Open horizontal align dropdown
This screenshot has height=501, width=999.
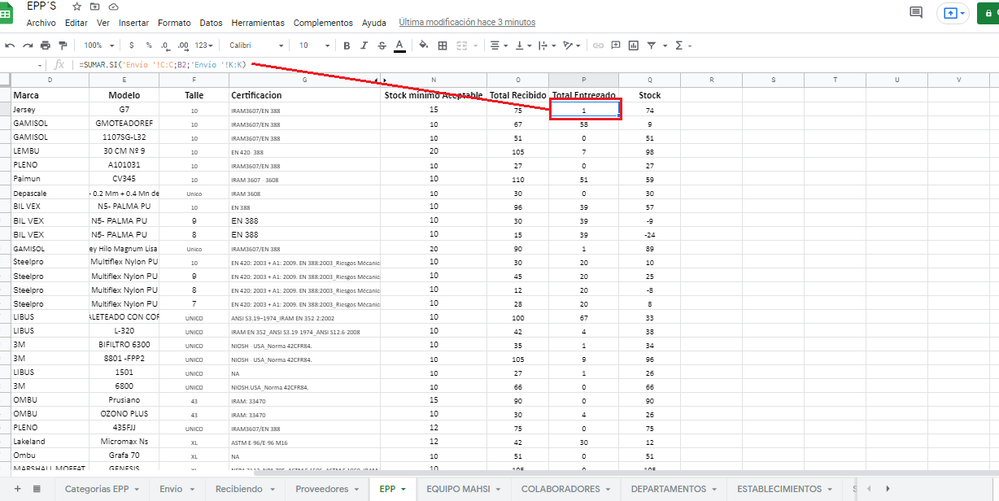[x=498, y=45]
